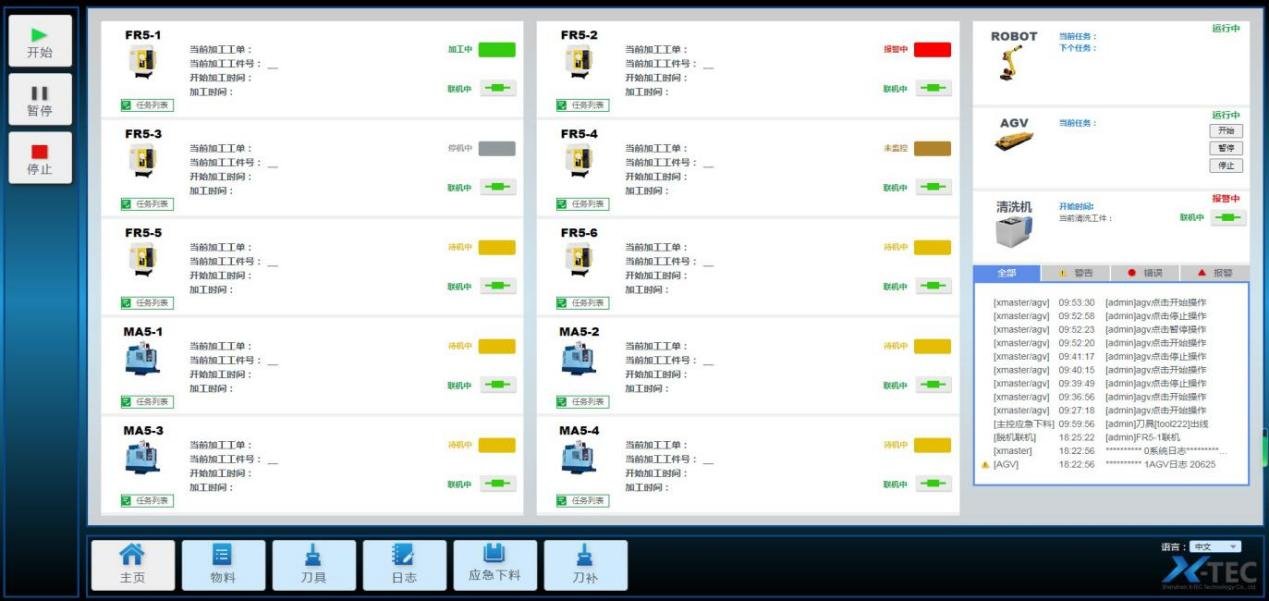The width and height of the screenshot is (1269, 601).
Task: Toggle FR5-2 联机中 online switch
Action: 933,88
